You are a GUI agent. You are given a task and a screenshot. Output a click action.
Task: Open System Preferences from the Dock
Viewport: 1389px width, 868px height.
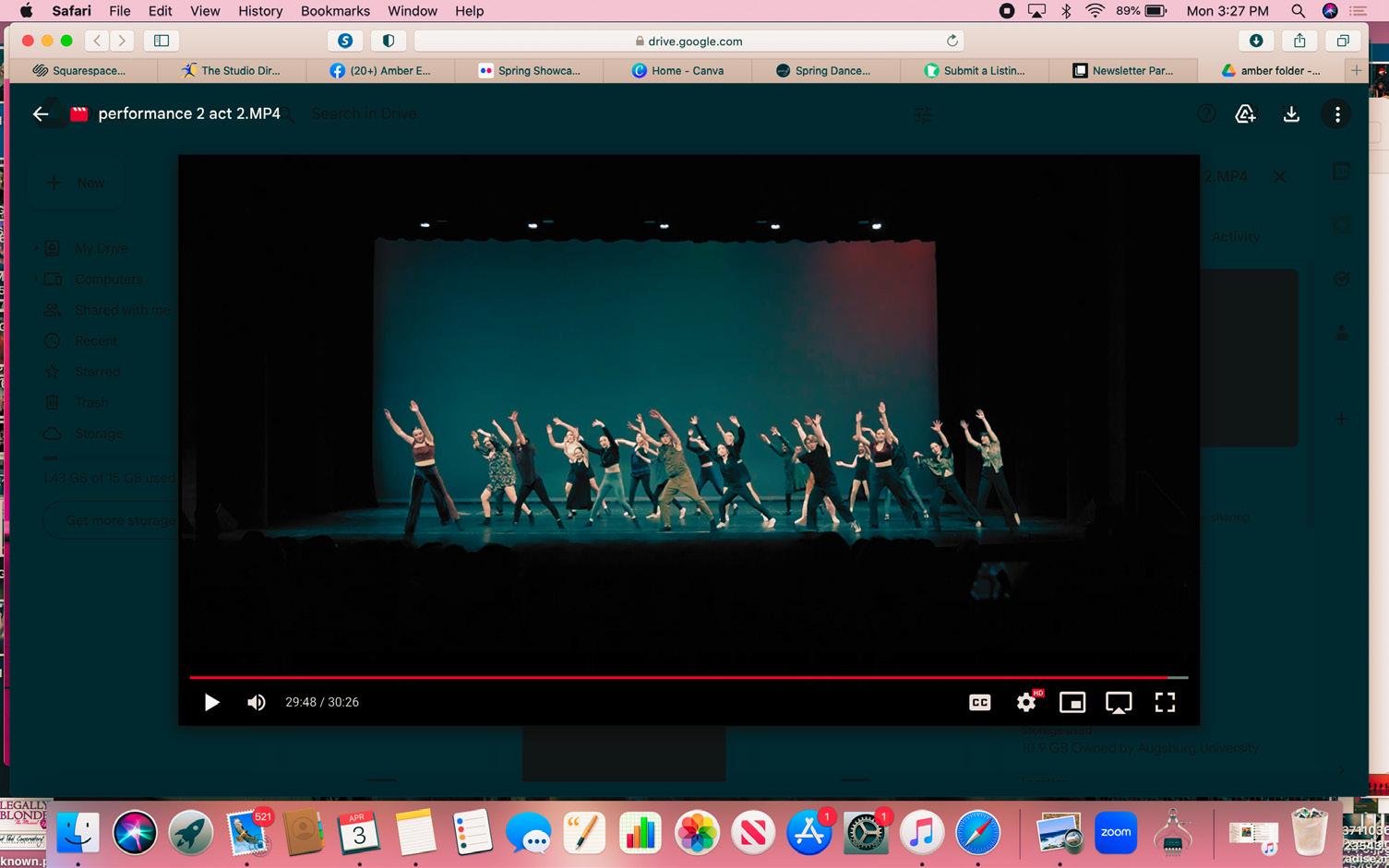866,834
